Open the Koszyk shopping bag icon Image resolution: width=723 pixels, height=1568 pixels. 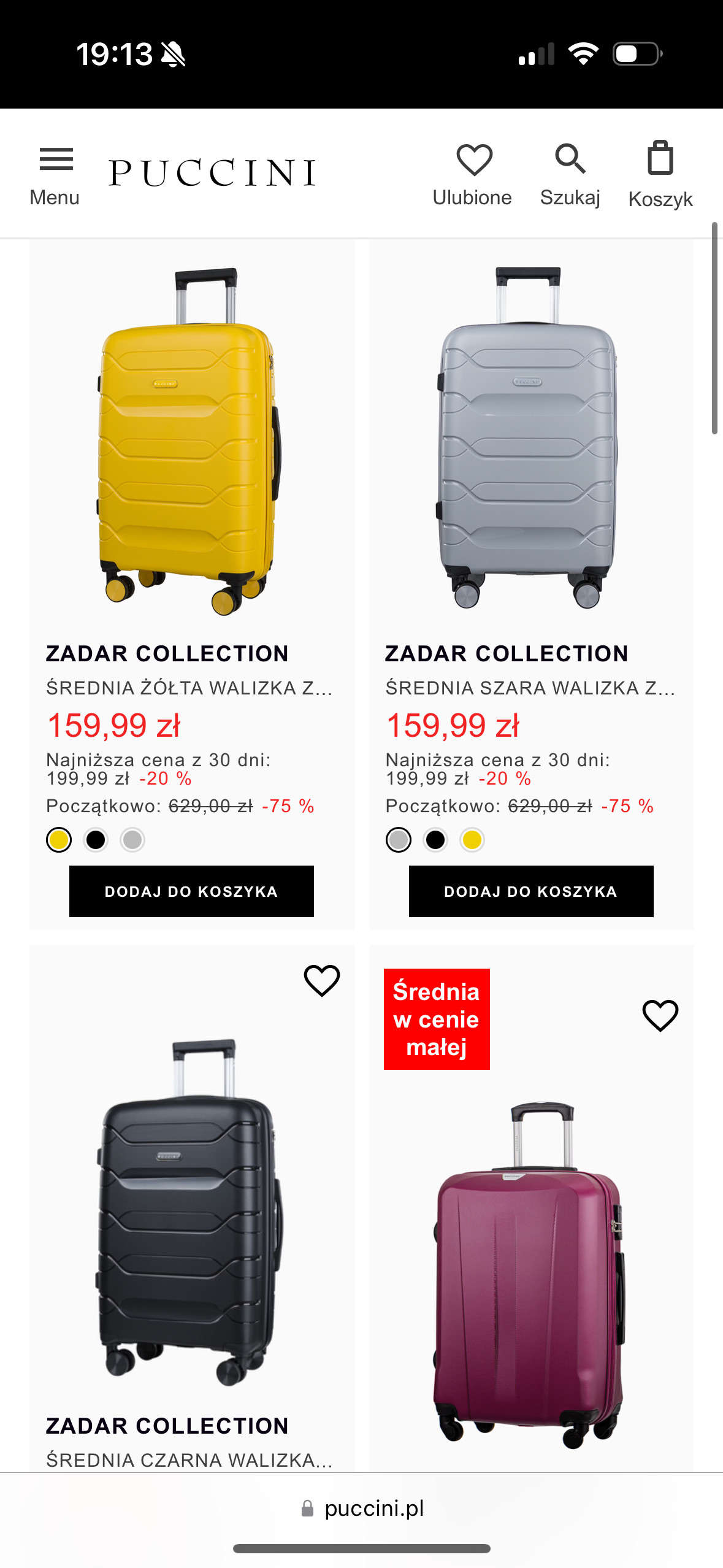click(660, 159)
